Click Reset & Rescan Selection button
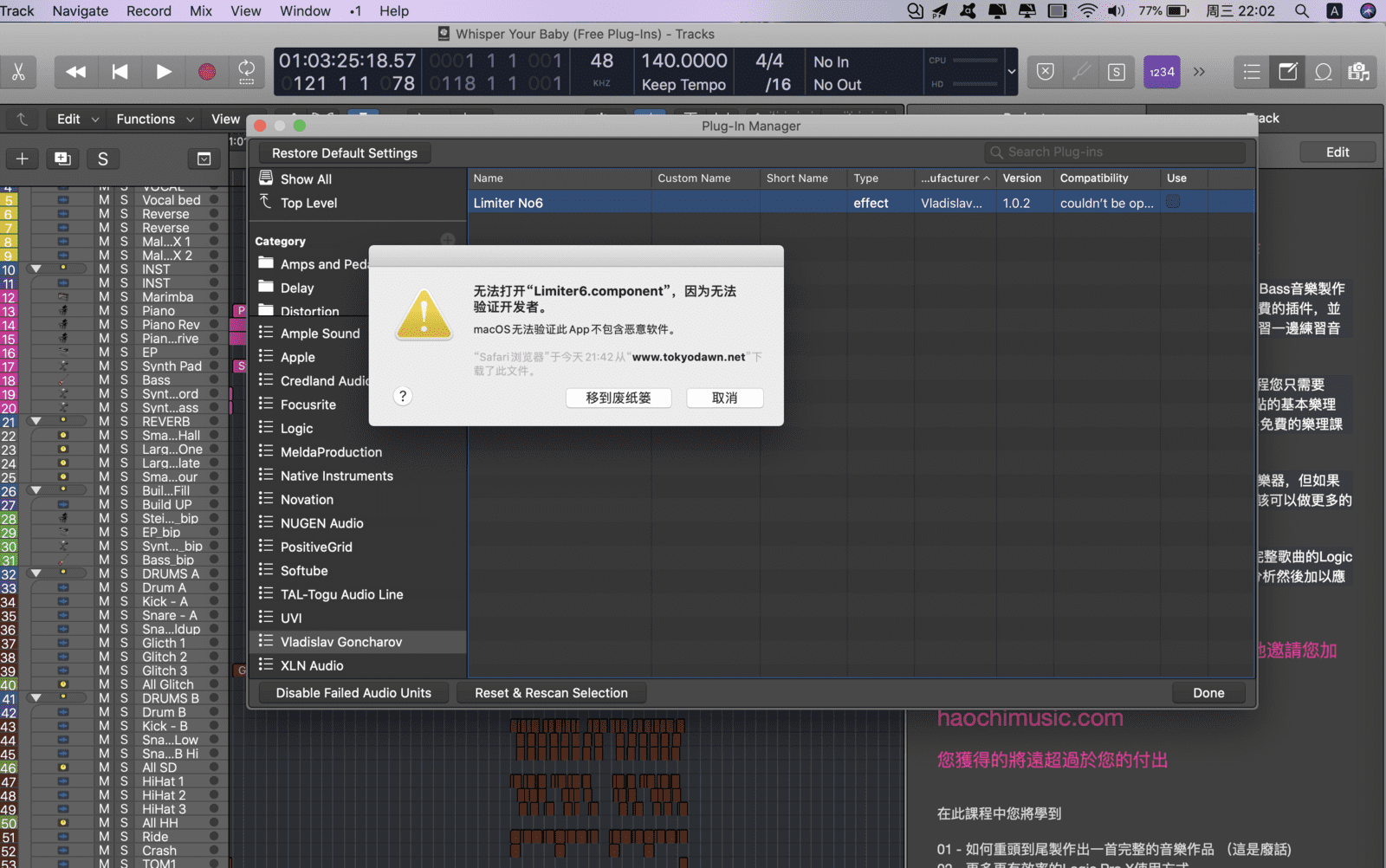This screenshot has width=1386, height=868. [551, 693]
